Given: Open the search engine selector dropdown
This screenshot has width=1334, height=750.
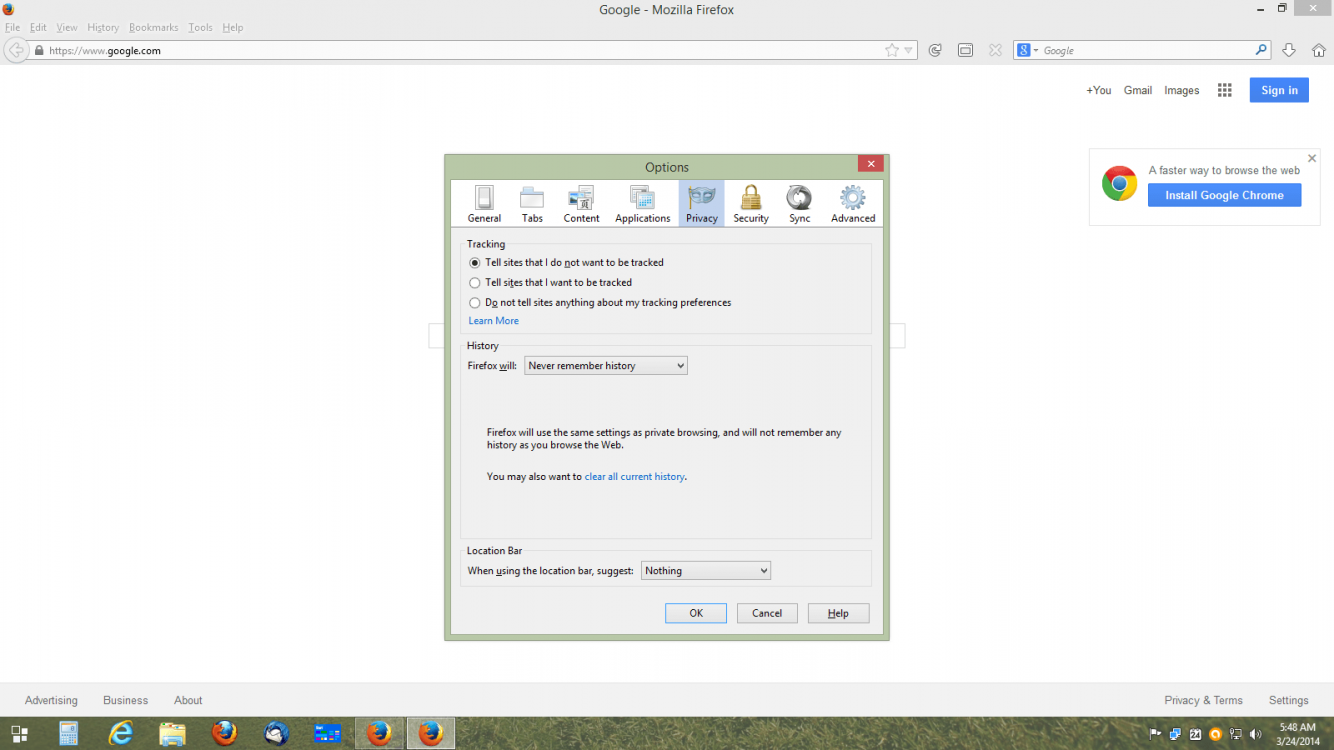Looking at the screenshot, I should click(1028, 50).
